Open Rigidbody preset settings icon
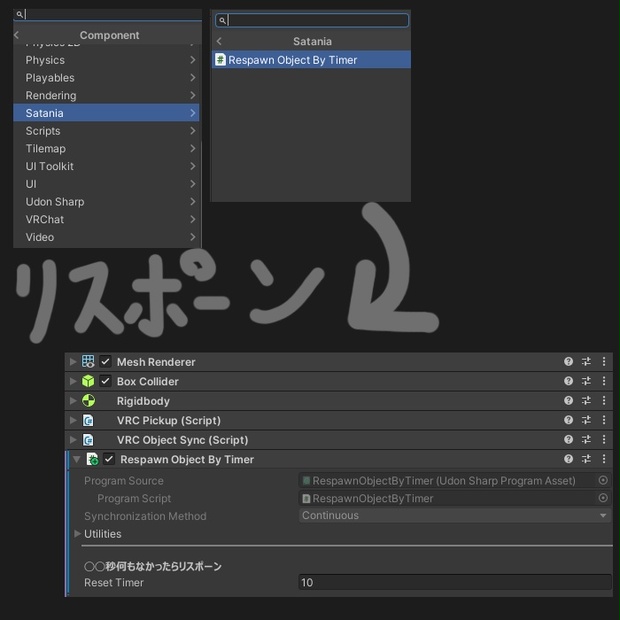 [x=586, y=400]
